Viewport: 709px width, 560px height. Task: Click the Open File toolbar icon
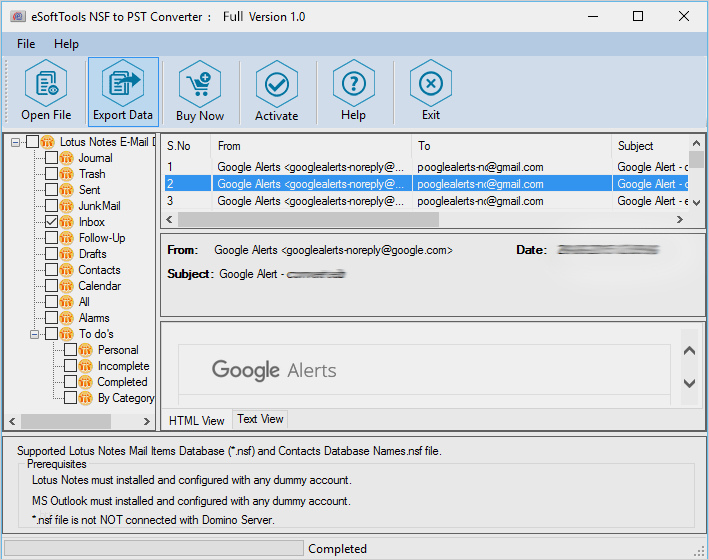point(46,85)
